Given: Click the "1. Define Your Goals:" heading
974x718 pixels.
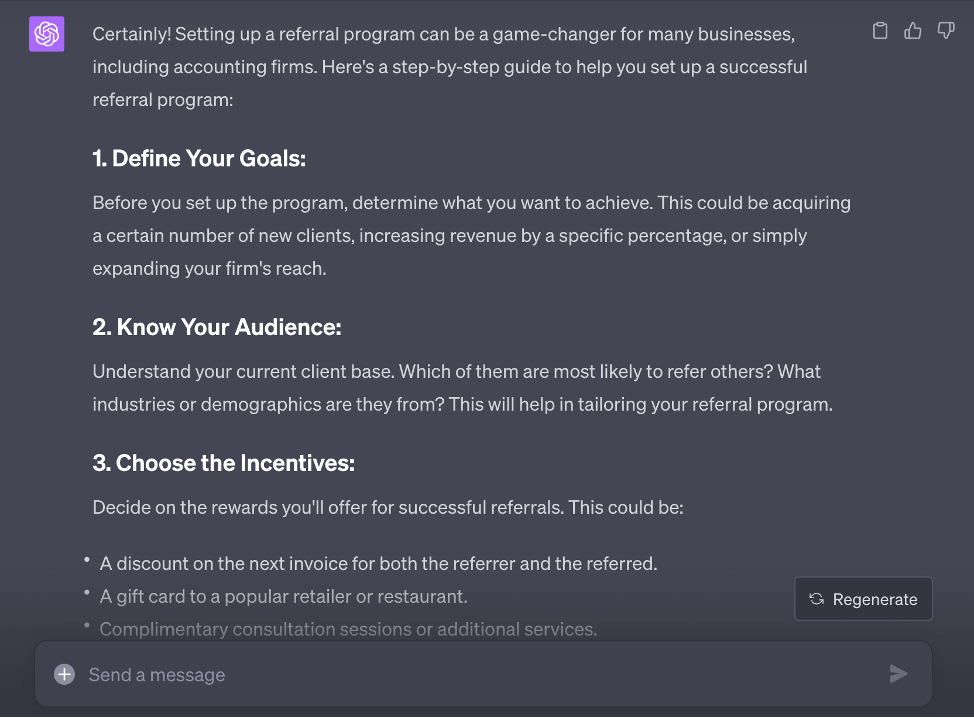Looking at the screenshot, I should click(199, 158).
